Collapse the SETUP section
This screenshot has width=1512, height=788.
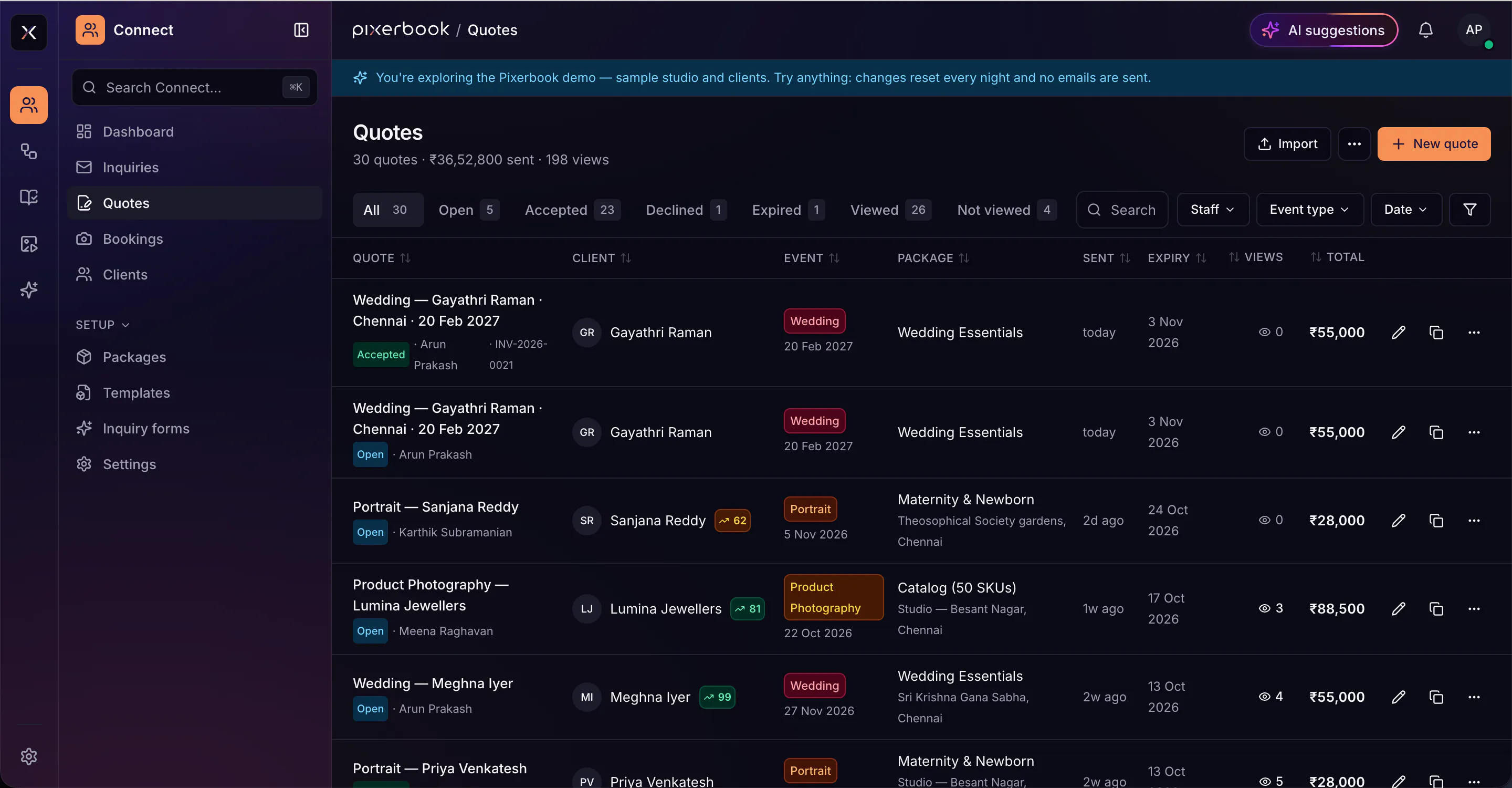(102, 325)
